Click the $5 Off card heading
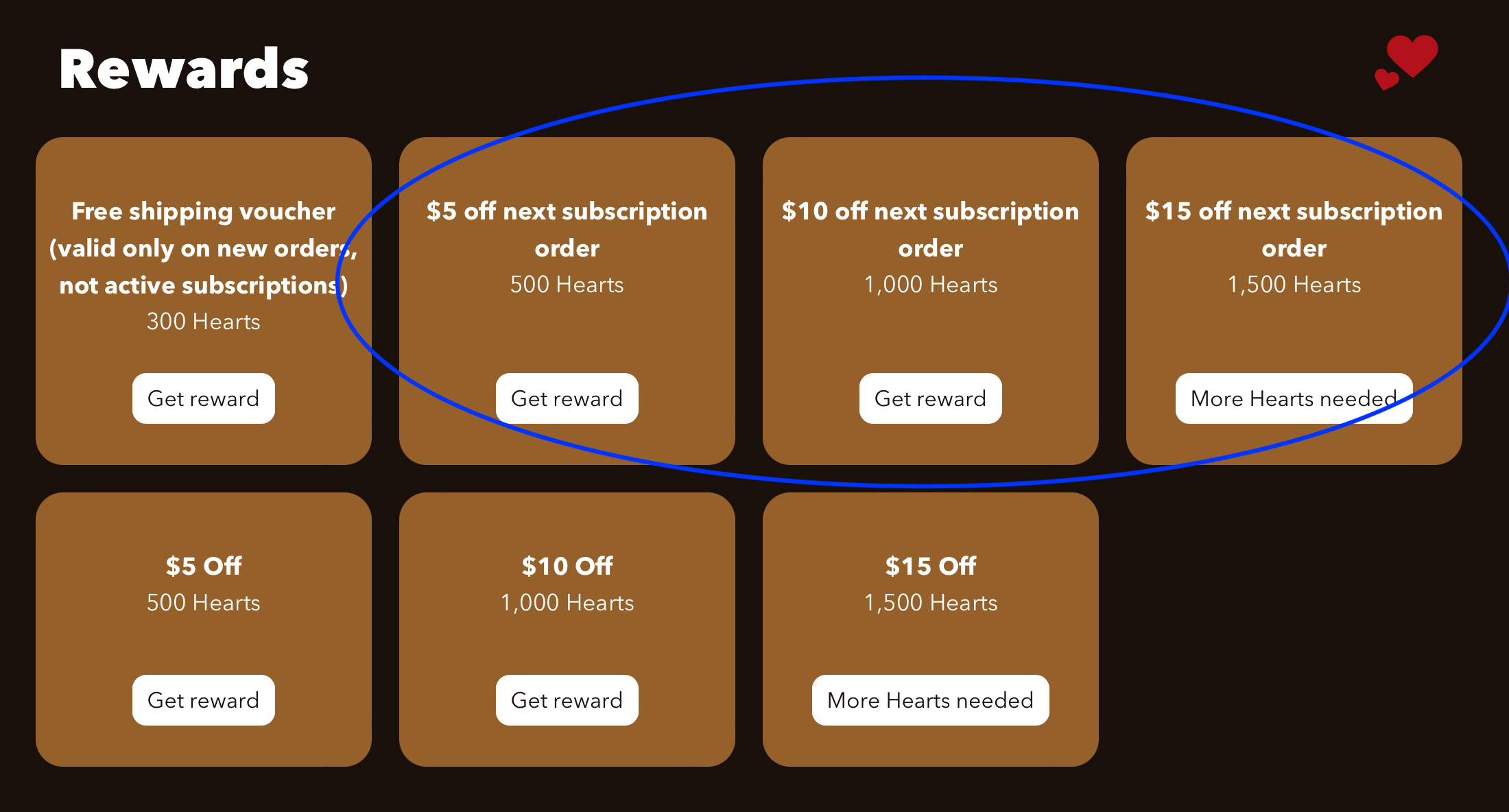 [x=204, y=566]
